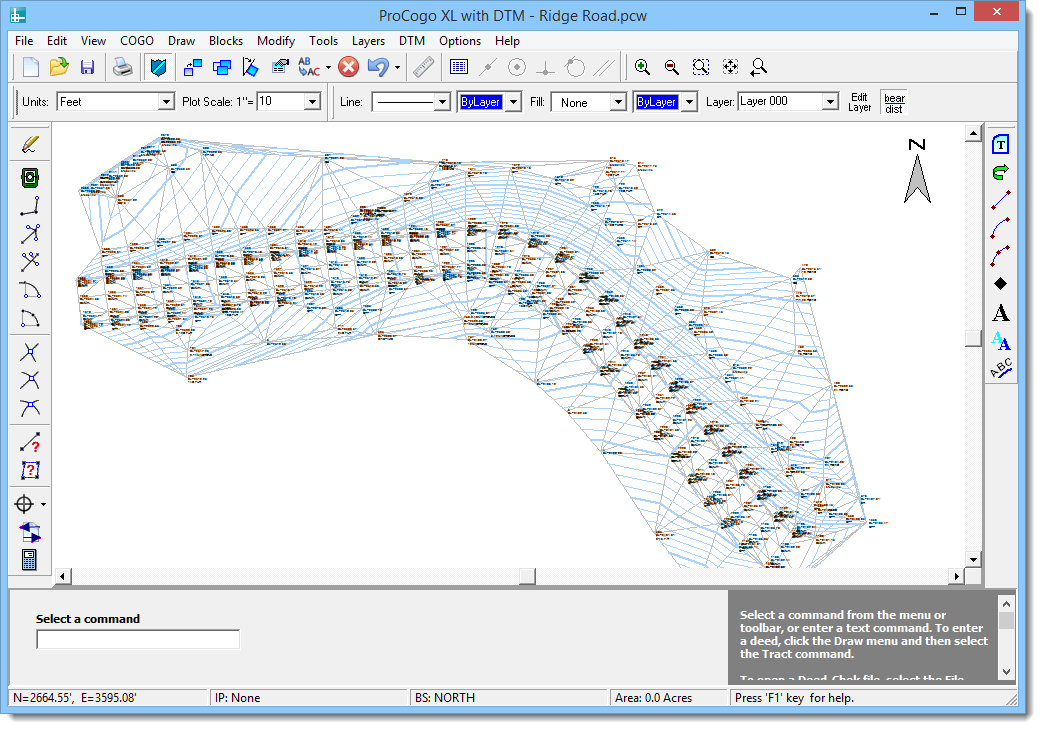The image size is (1041, 729).
Task: Select the ruler measure tool
Action: (x=424, y=67)
